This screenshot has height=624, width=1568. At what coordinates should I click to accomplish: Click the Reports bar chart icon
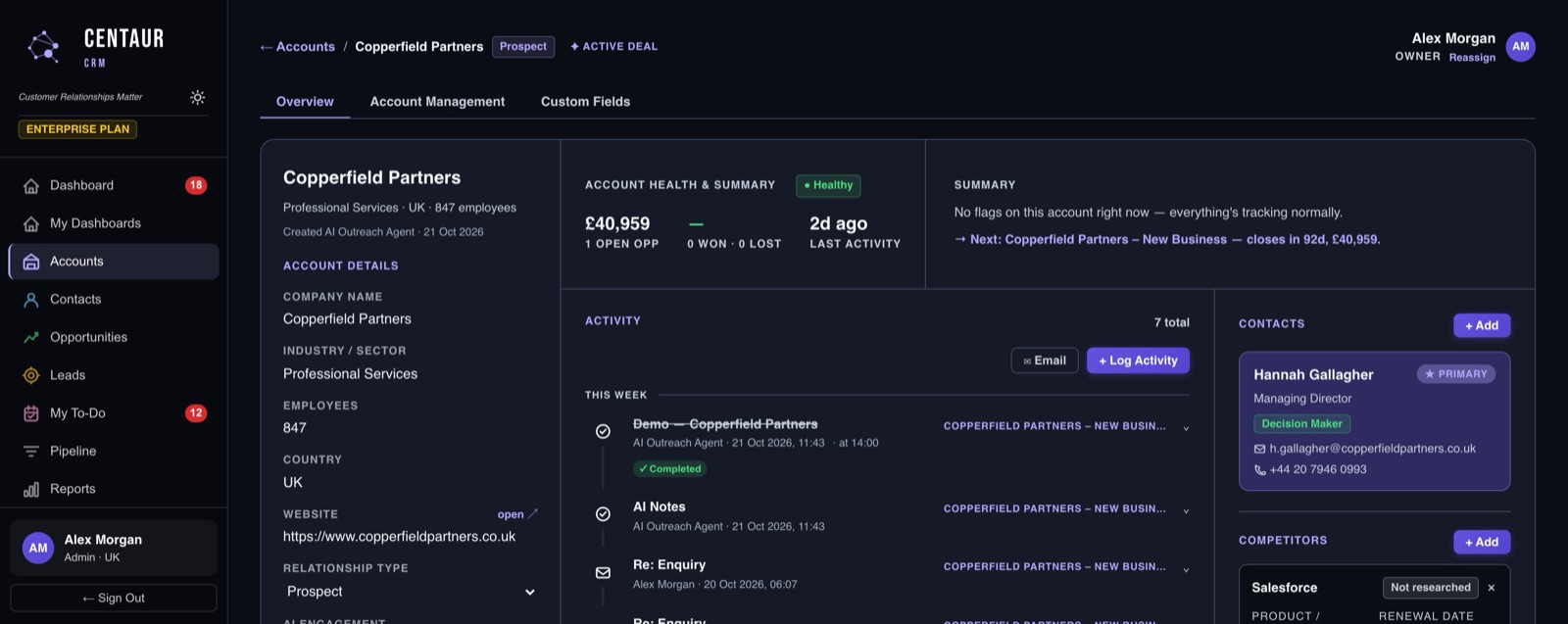(31, 489)
